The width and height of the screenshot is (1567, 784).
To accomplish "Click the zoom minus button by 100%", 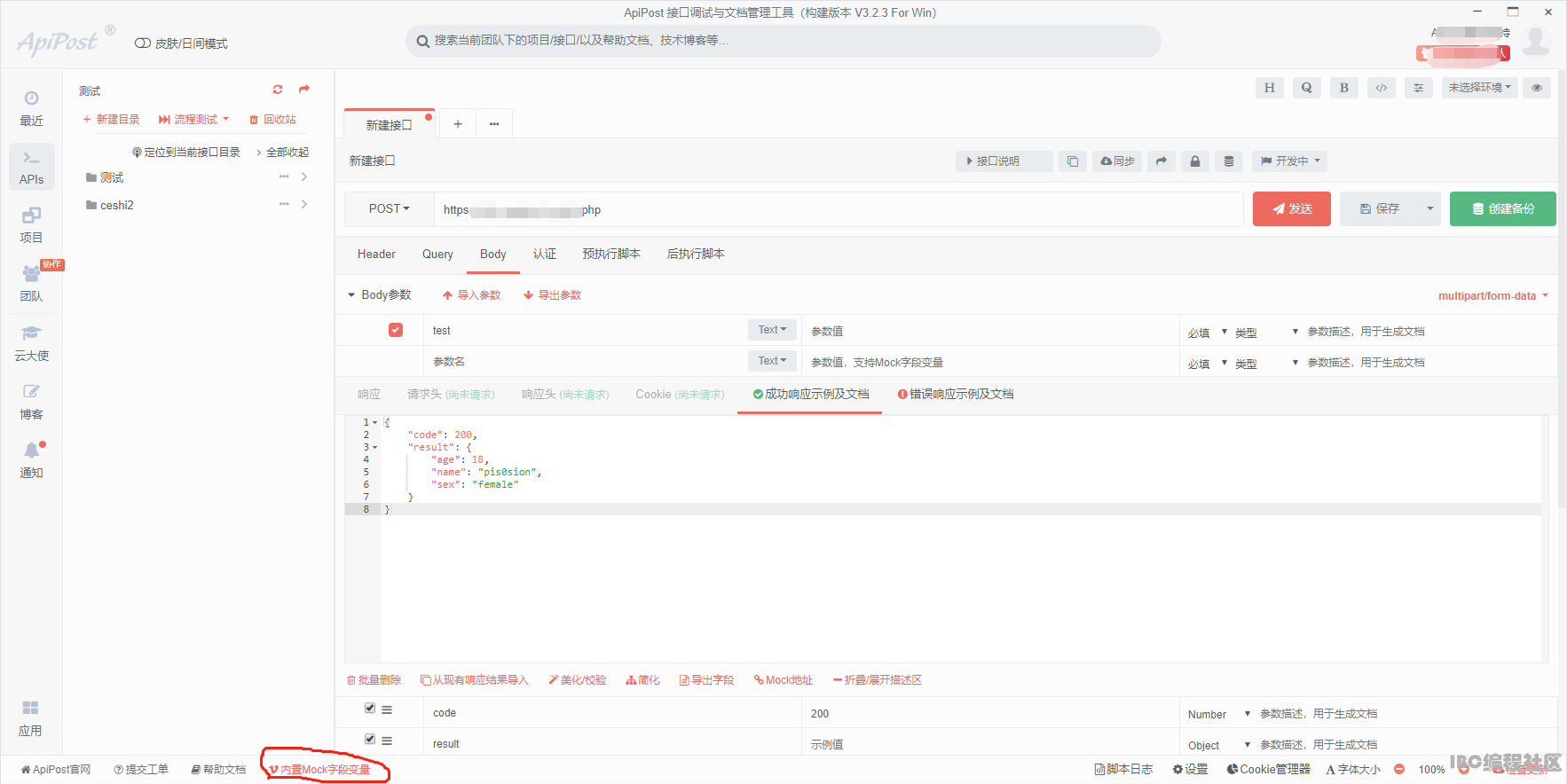I will point(1399,770).
